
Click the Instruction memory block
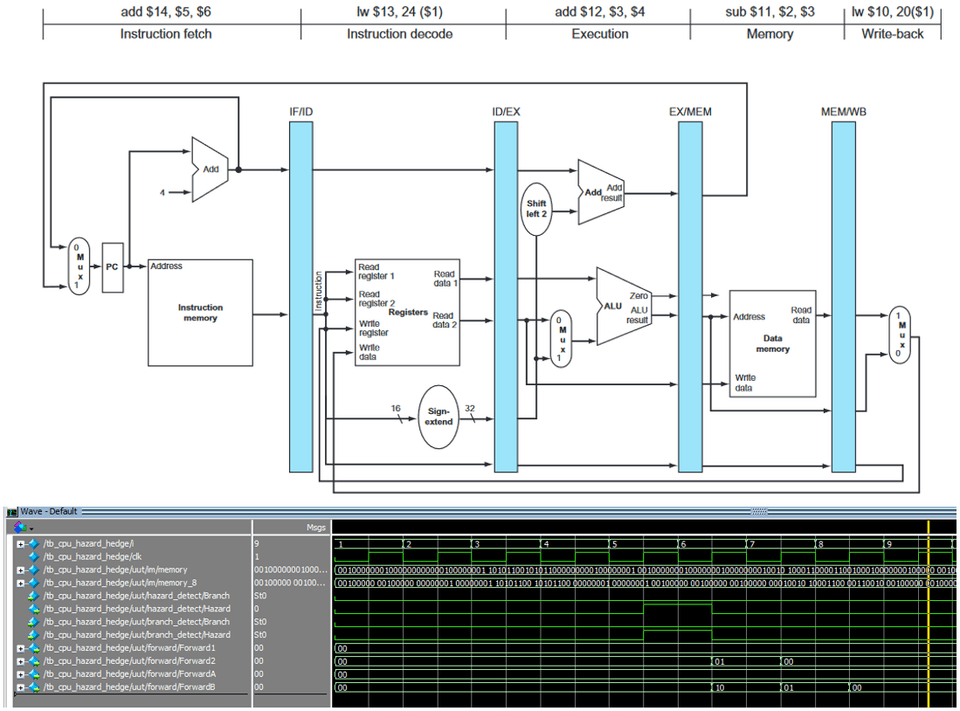click(200, 313)
